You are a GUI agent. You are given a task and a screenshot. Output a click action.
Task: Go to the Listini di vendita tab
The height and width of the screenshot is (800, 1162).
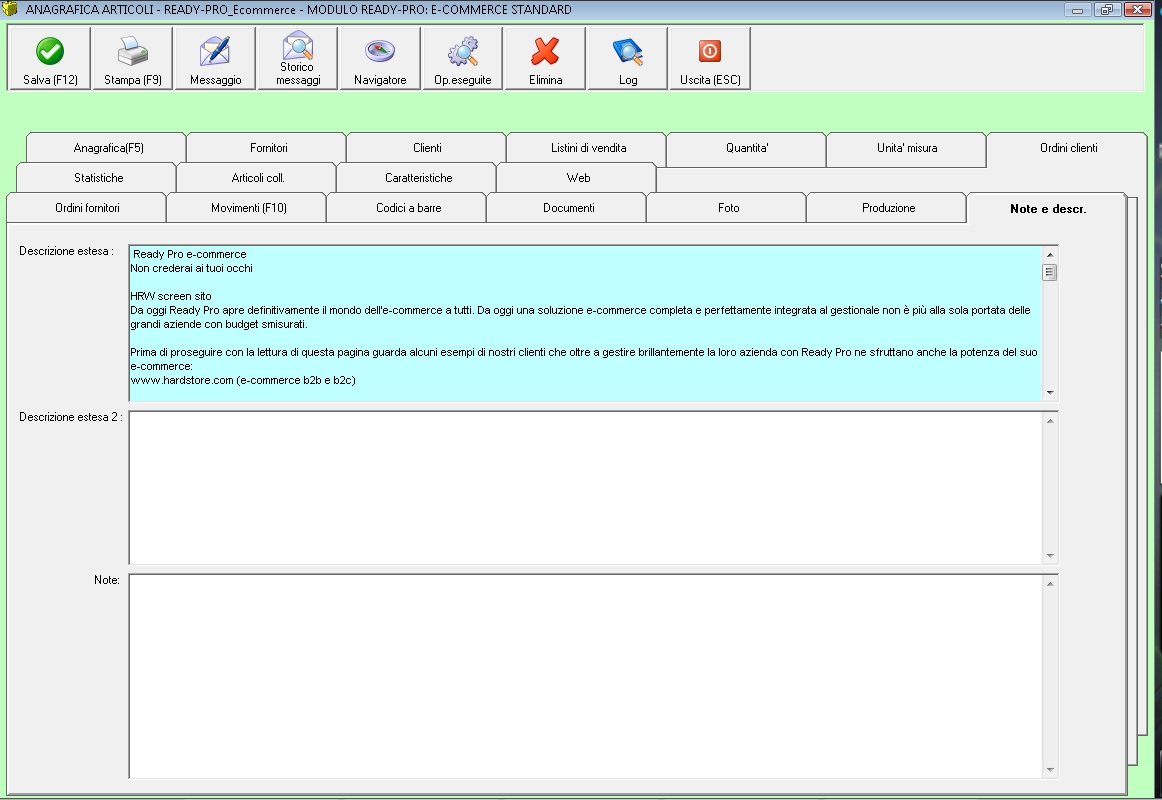(x=588, y=148)
